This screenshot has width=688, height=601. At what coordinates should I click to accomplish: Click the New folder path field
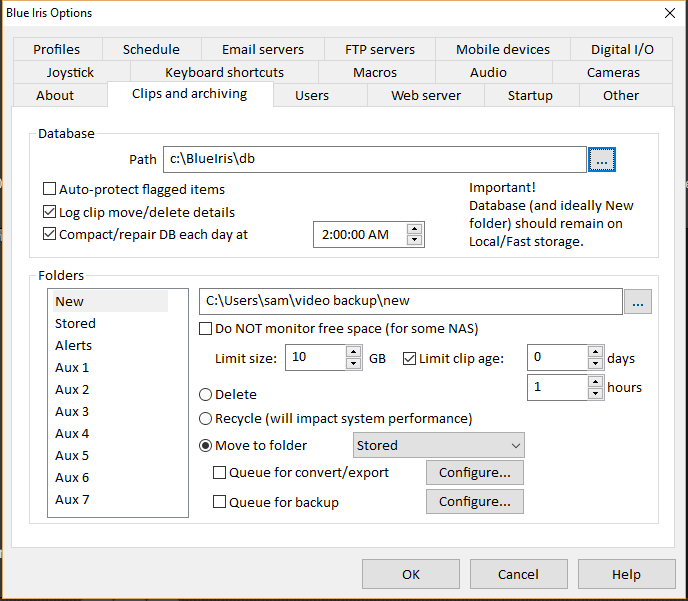pos(411,301)
